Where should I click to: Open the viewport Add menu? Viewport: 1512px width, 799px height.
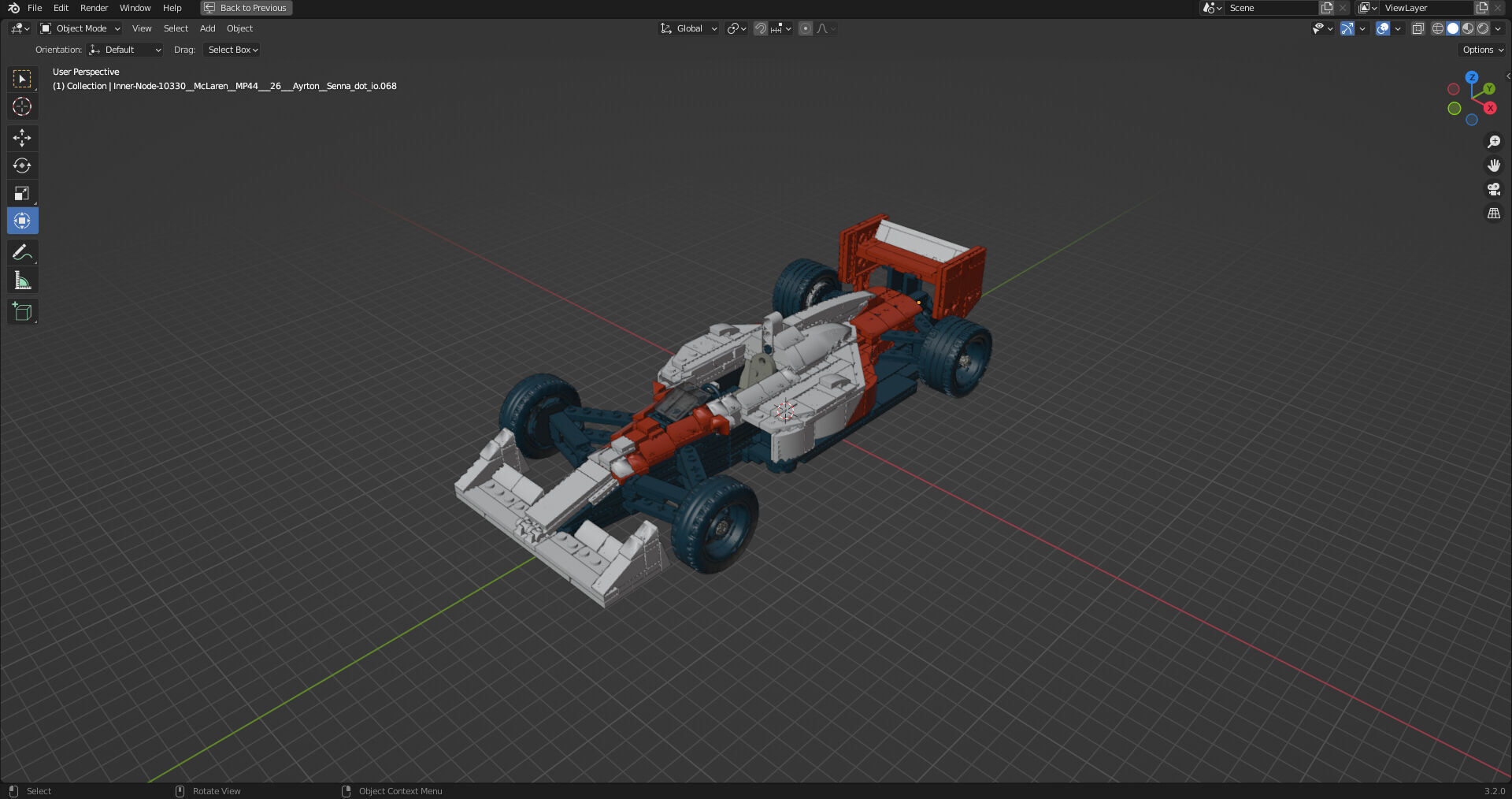(x=207, y=28)
